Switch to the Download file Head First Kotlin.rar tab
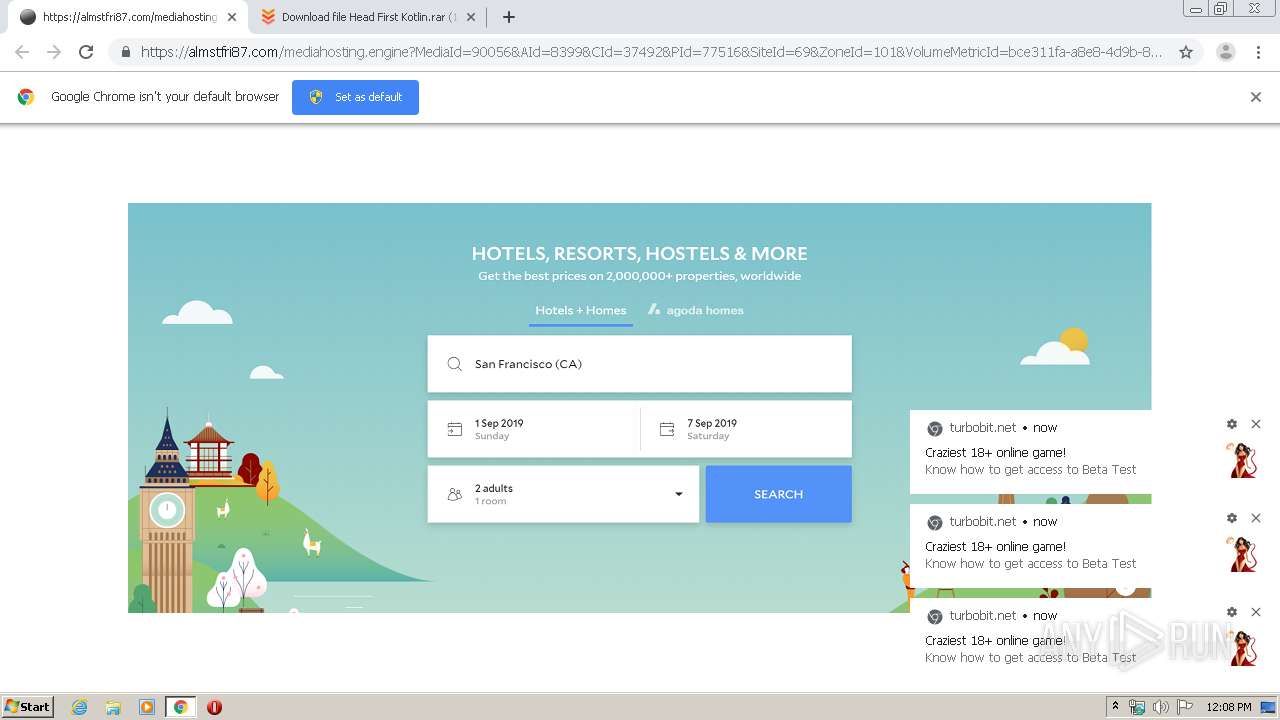The width and height of the screenshot is (1280, 720). pyautogui.click(x=366, y=17)
